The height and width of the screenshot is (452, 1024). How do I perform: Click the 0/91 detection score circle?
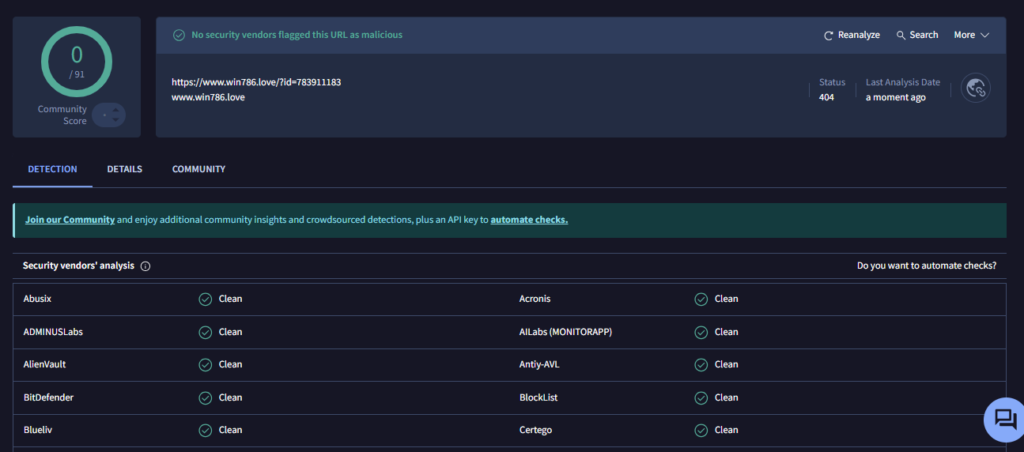76,60
